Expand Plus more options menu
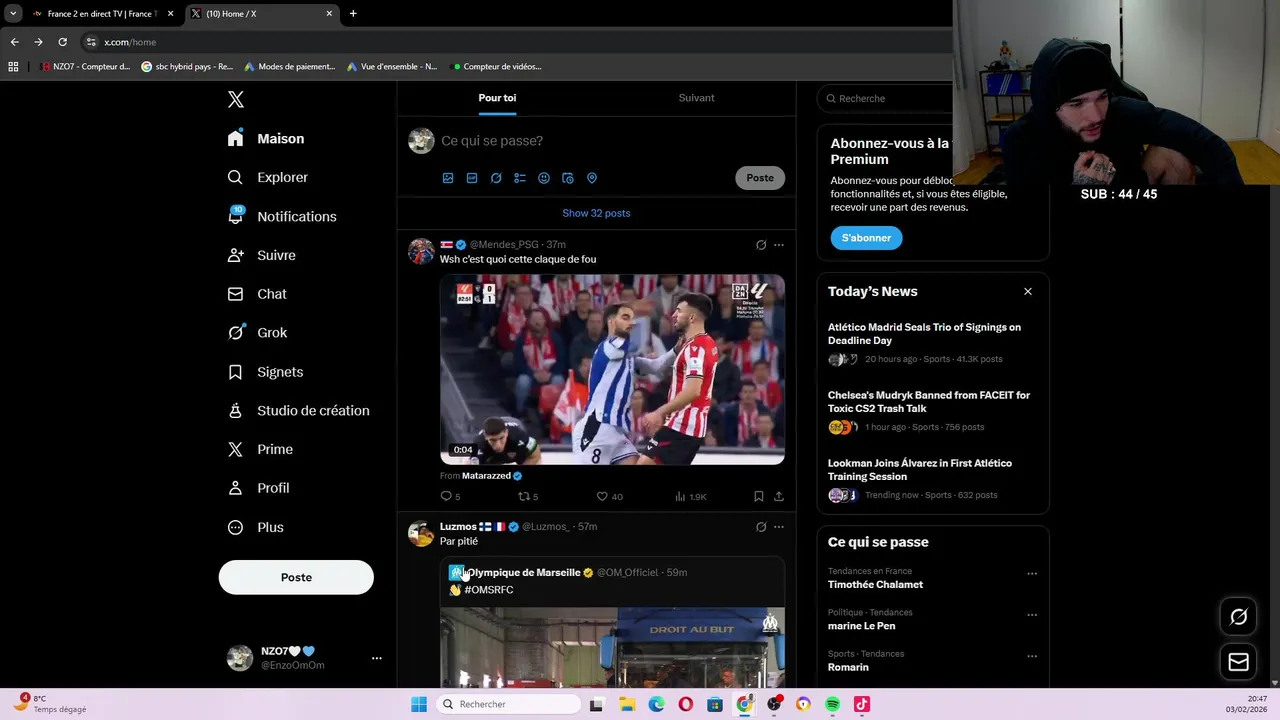Screen dimensions: 1280x720 tap(255, 527)
